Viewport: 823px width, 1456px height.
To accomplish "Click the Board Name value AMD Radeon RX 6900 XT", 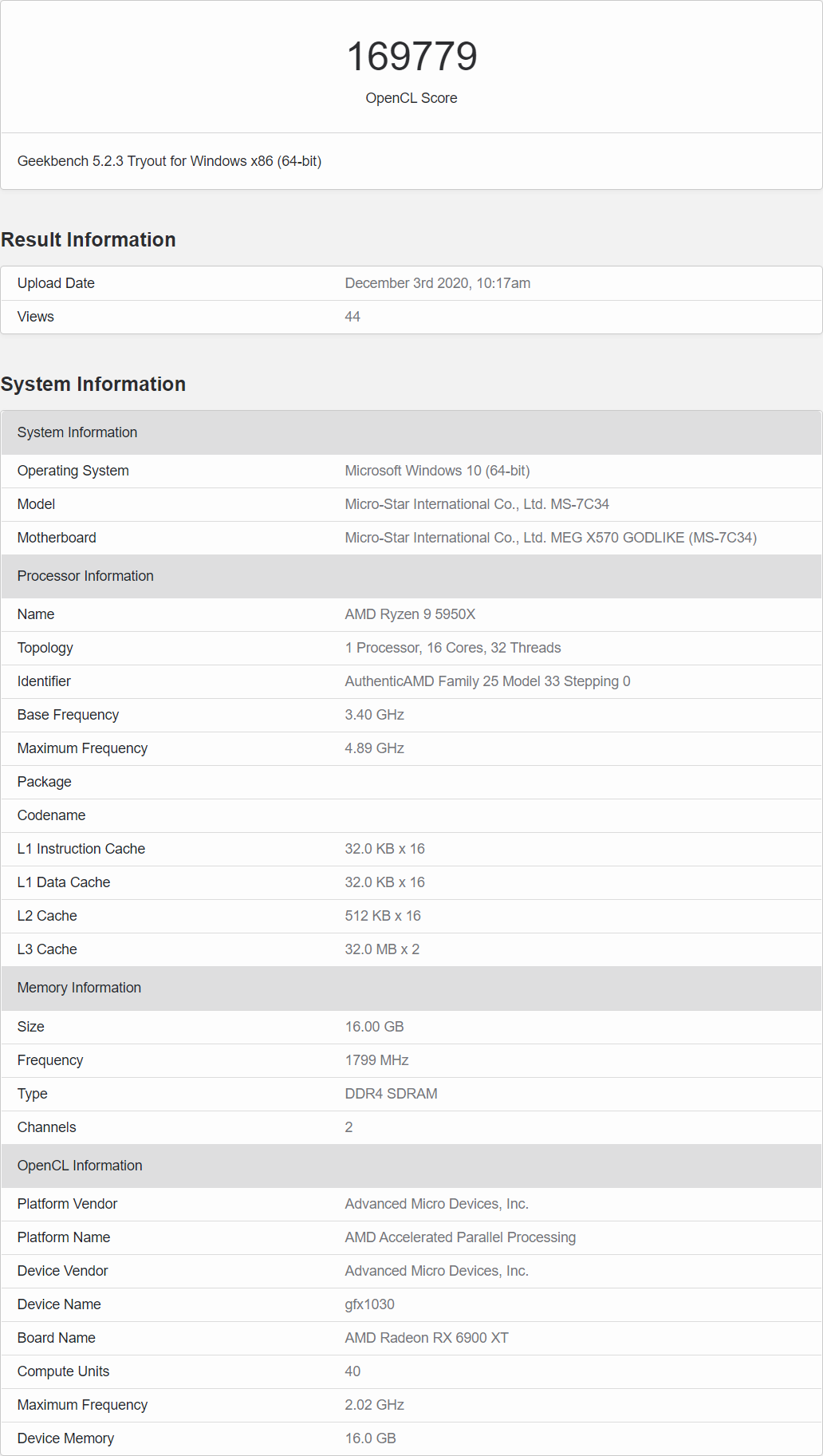I will [x=427, y=1338].
